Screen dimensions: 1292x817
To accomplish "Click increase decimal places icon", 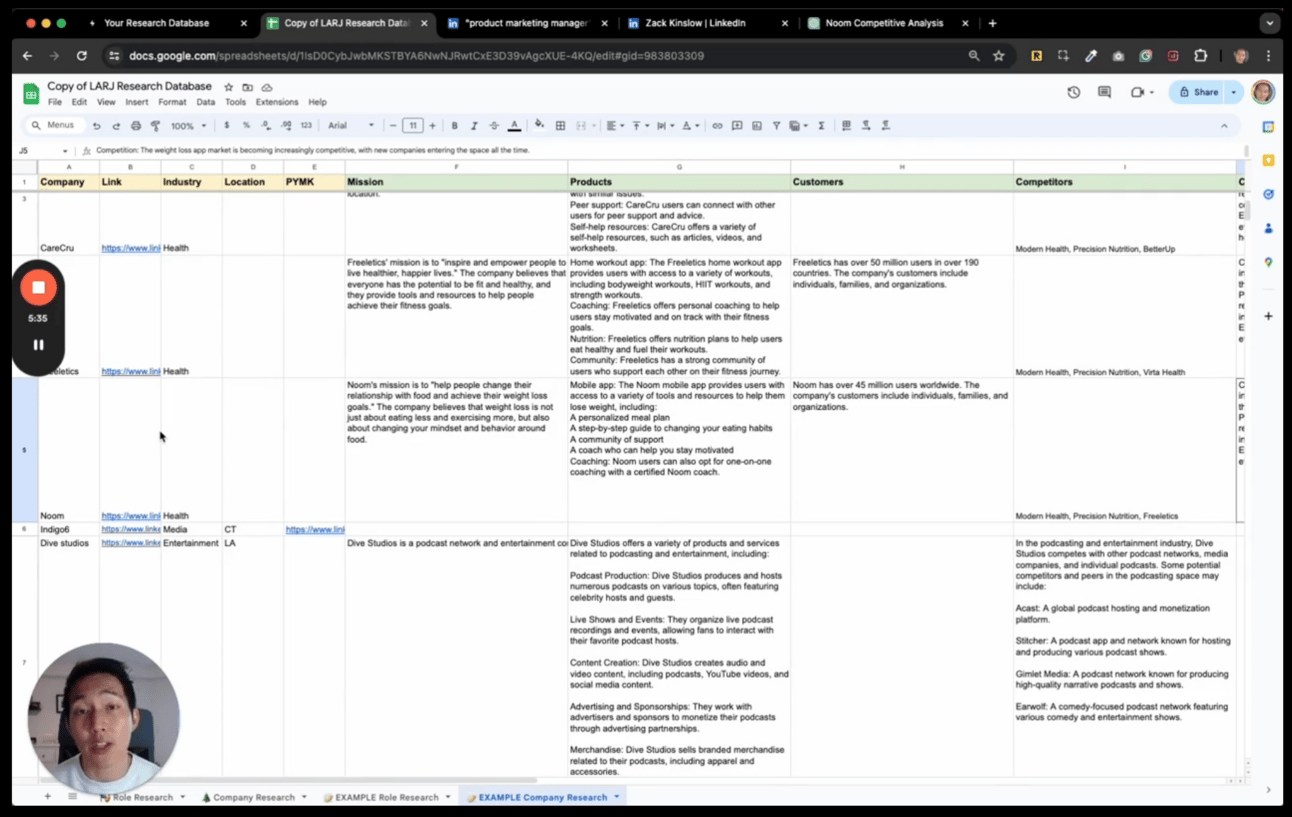I will coord(286,126).
